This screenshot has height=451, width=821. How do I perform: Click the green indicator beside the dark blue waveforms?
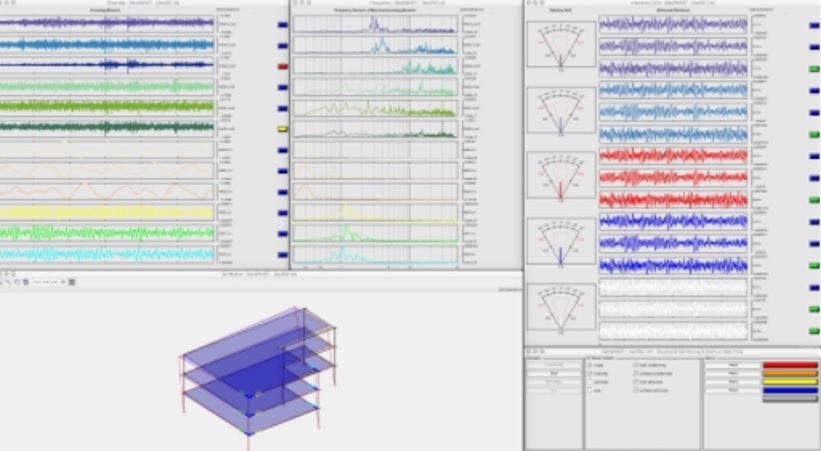point(813,265)
